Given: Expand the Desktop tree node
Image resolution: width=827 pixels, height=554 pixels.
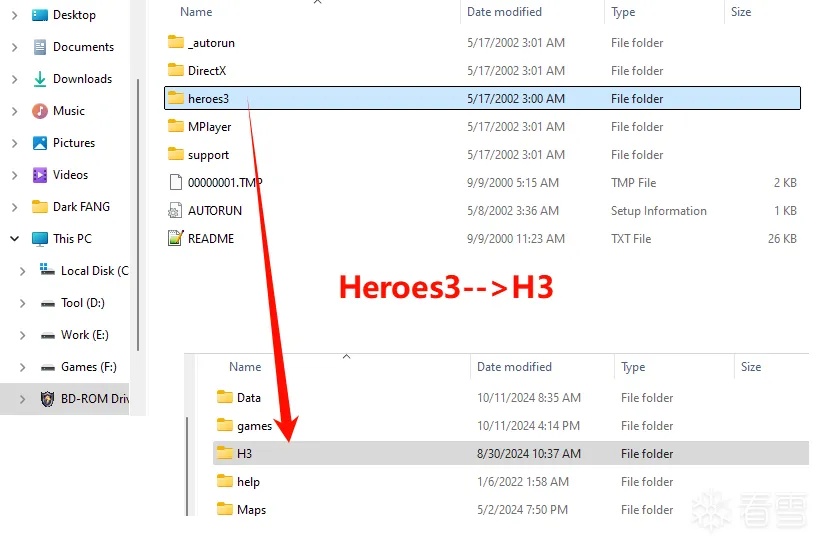Looking at the screenshot, I should click(14, 15).
